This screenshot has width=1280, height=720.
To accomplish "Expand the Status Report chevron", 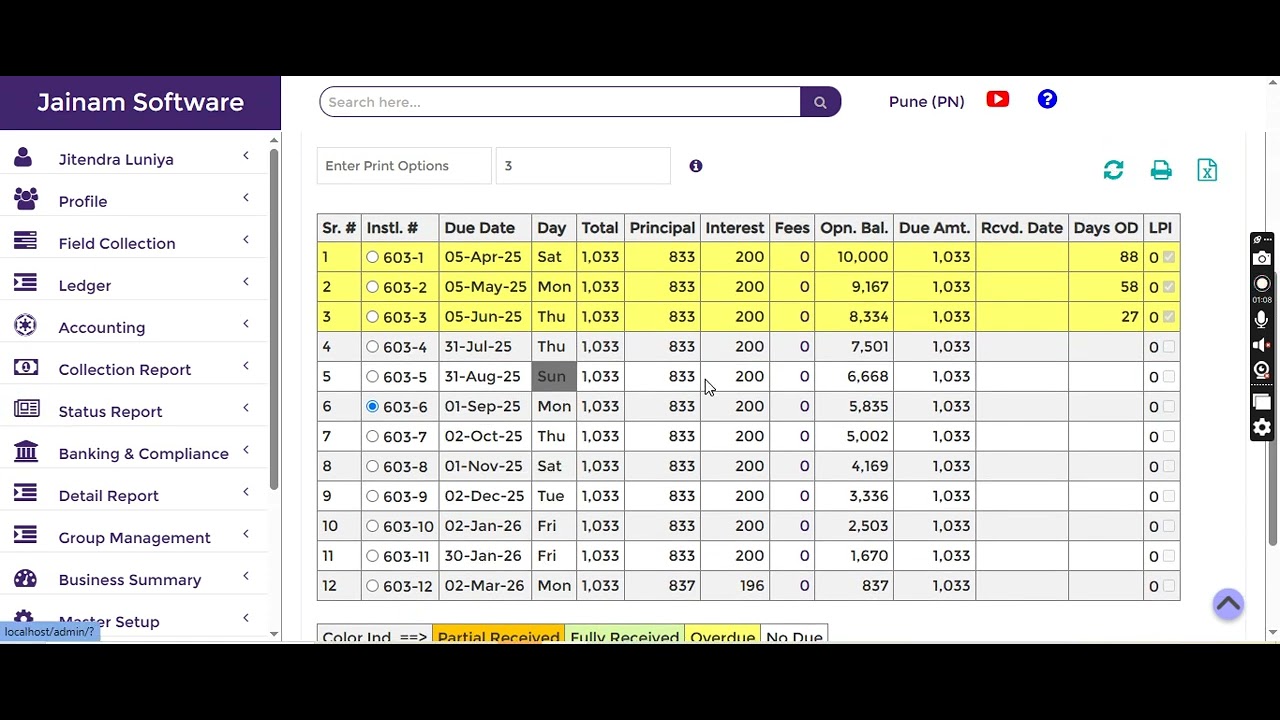I will (245, 408).
